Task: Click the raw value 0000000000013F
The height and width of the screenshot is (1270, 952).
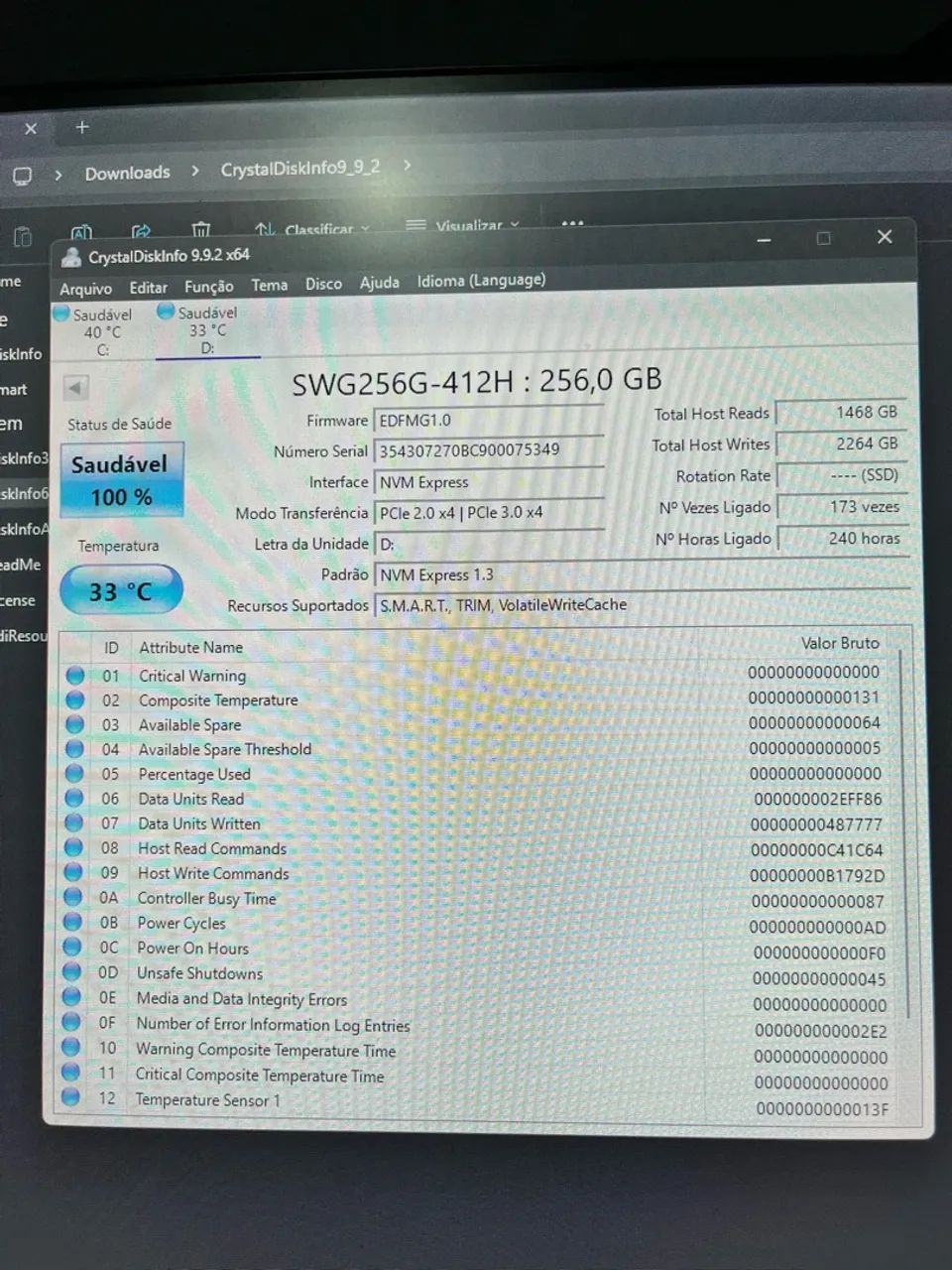Action: coord(822,1109)
